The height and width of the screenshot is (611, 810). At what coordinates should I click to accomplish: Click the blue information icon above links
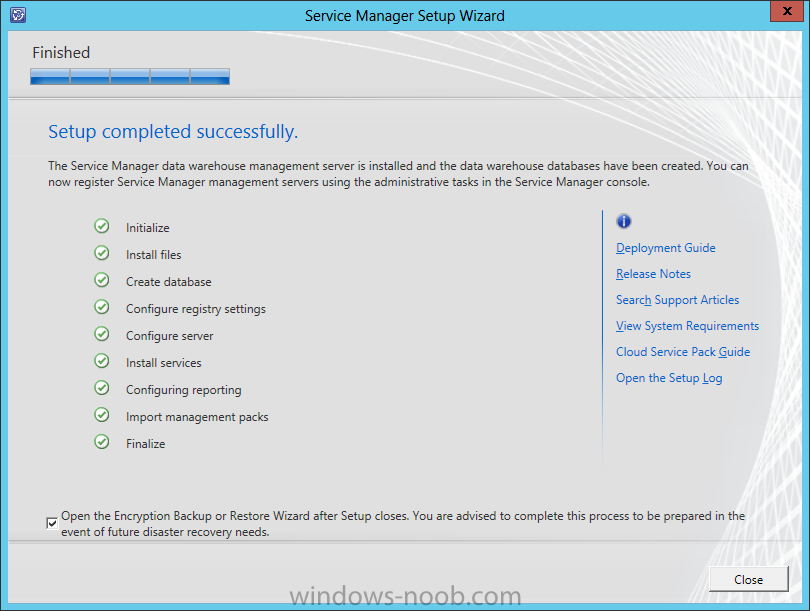tap(624, 221)
